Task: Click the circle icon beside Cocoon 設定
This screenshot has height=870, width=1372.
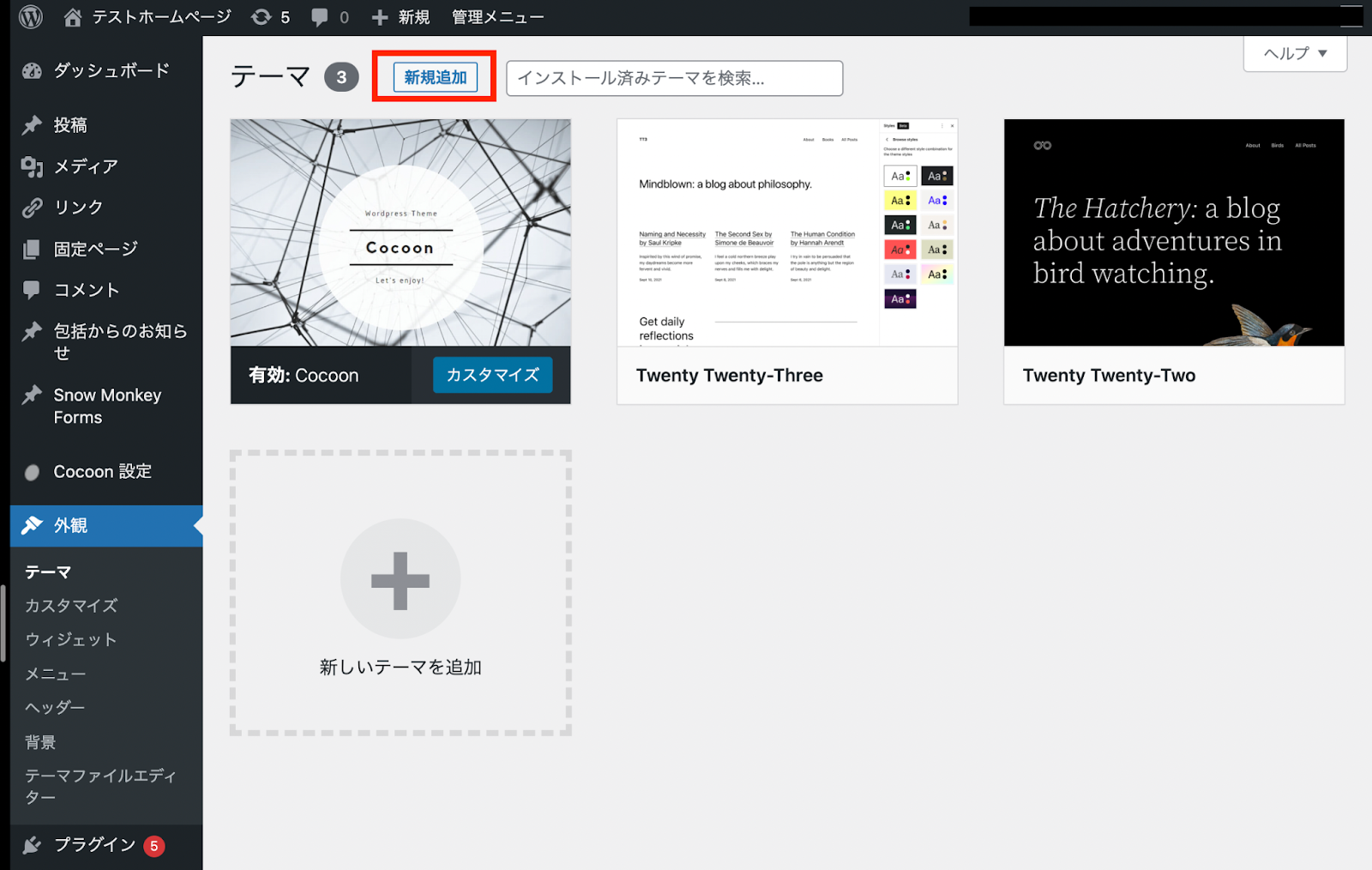Action: coord(32,473)
